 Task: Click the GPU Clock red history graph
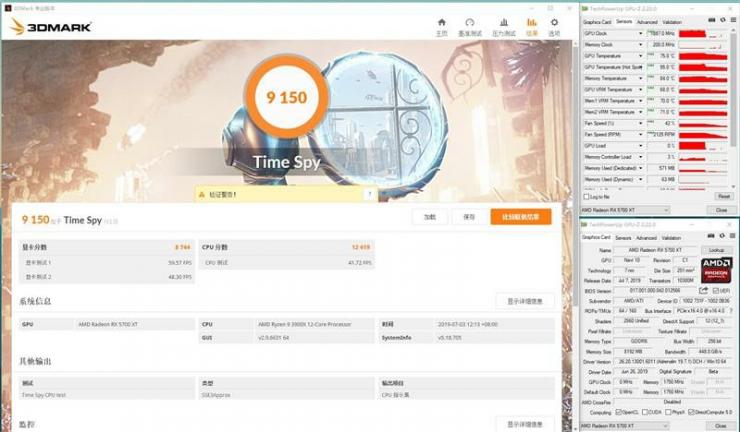tap(703, 34)
